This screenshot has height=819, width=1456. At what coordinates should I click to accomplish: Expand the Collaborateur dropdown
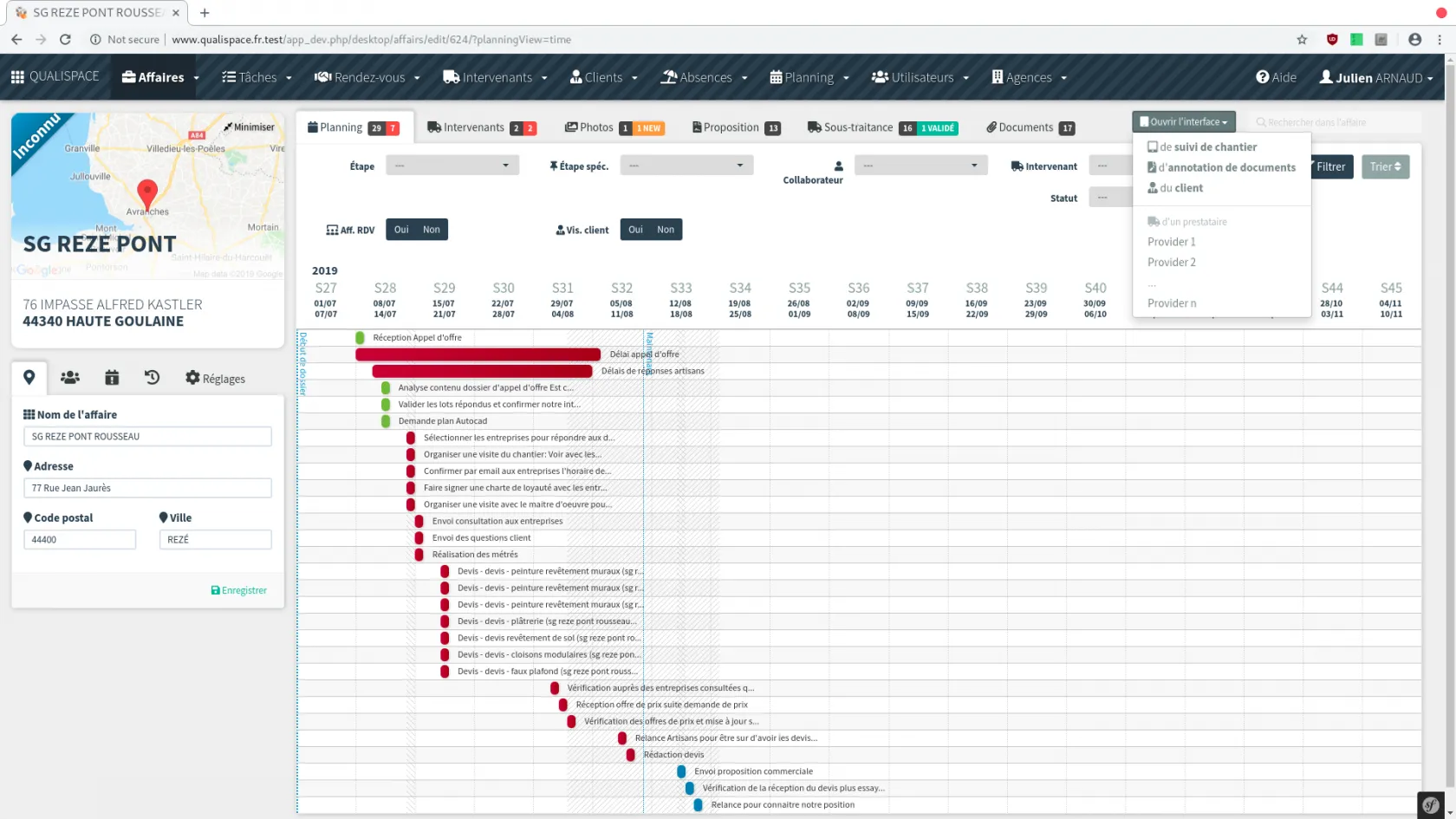point(920,166)
